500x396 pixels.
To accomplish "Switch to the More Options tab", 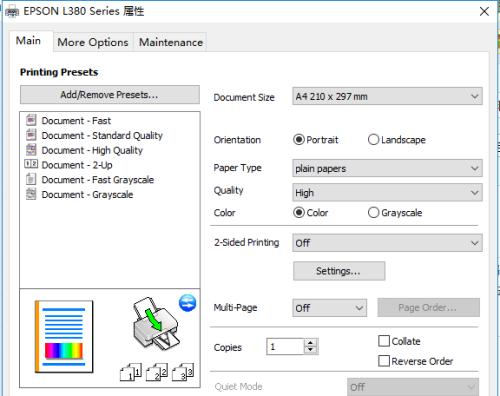I will tap(93, 42).
